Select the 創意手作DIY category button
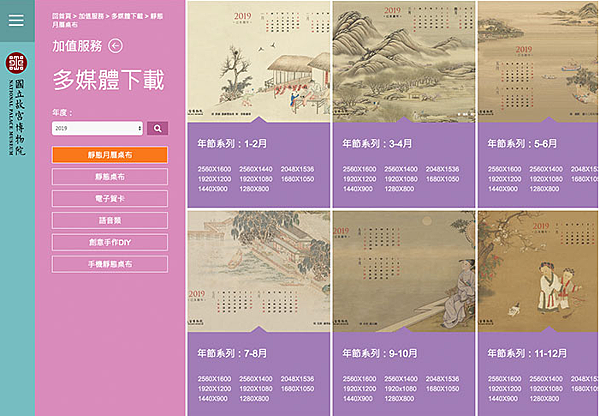600x416 pixels. coord(110,242)
